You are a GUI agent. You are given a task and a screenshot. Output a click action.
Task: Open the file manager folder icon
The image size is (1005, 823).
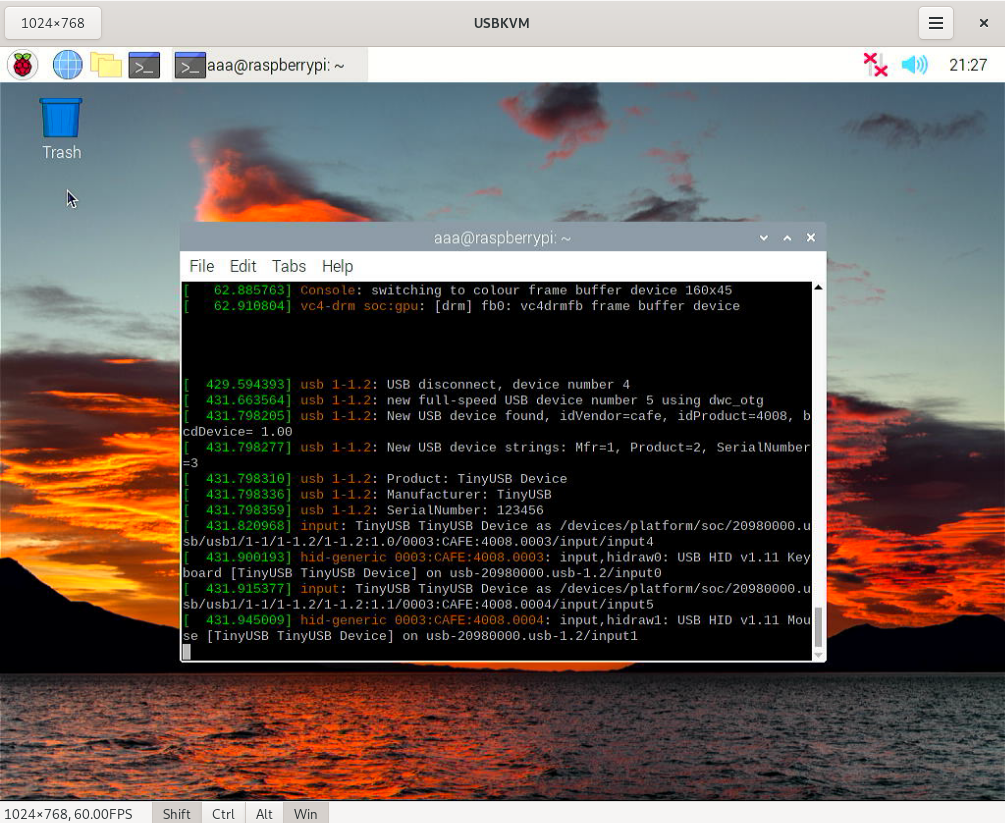pyautogui.click(x=106, y=65)
